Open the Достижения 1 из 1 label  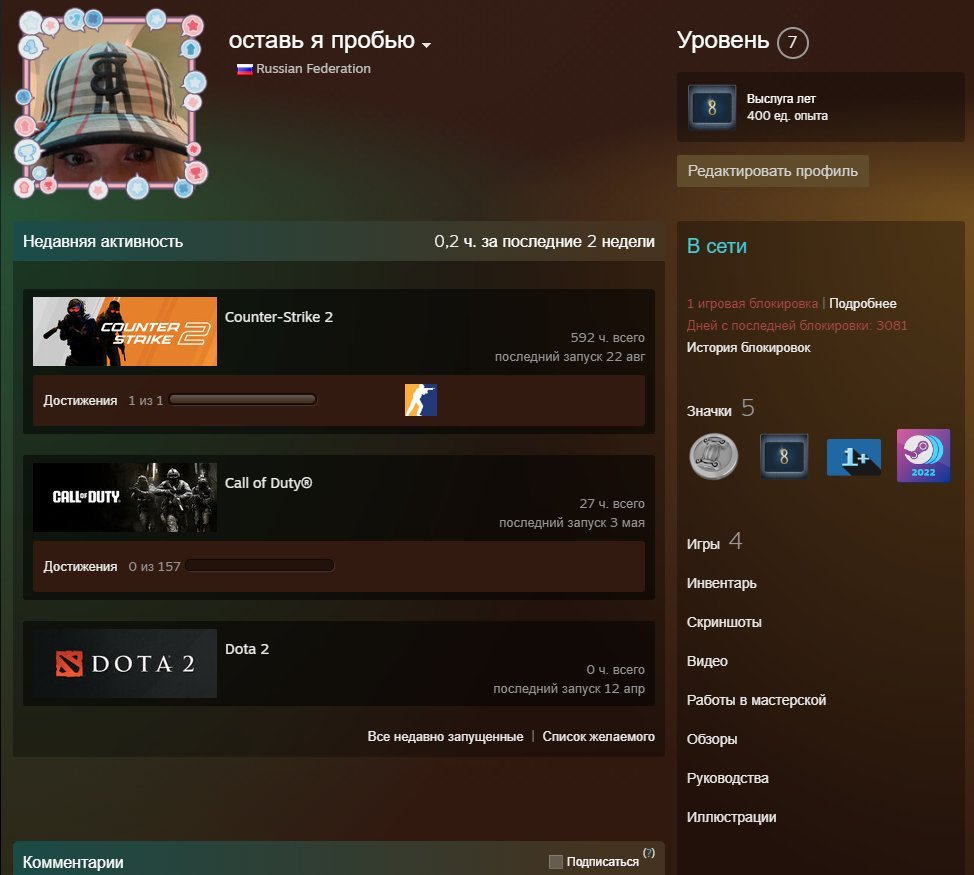click(102, 401)
